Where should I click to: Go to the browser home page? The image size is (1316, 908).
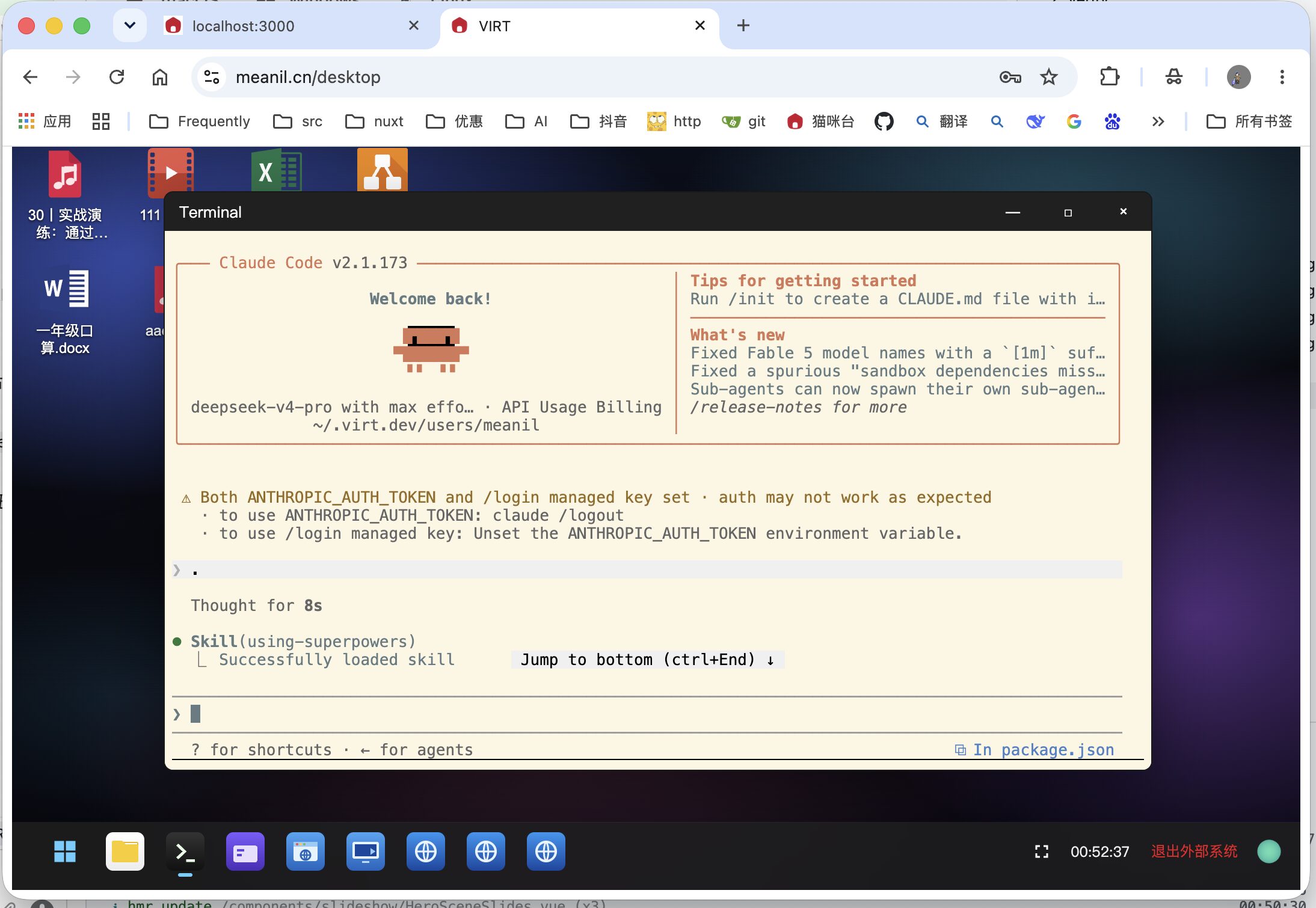click(x=160, y=77)
